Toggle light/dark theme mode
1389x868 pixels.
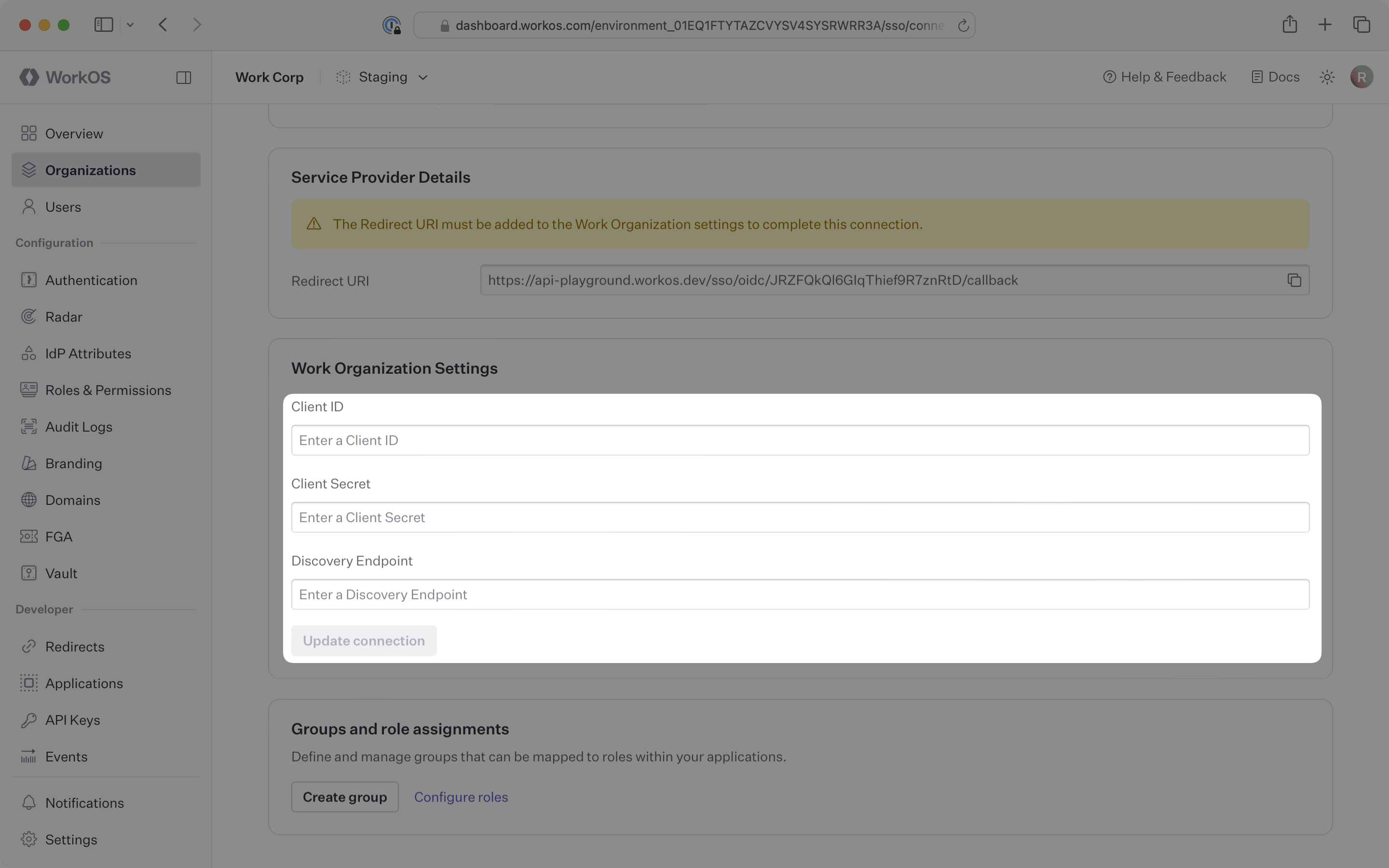[1326, 76]
